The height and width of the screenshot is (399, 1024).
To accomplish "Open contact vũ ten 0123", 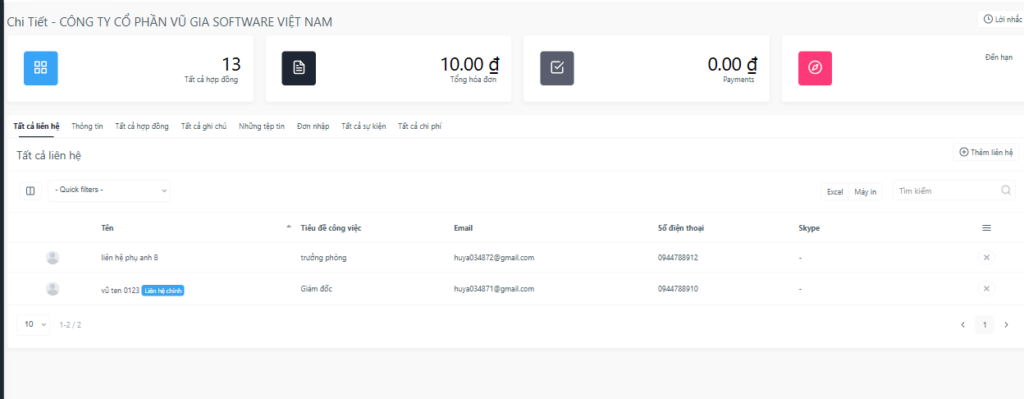I will pos(120,291).
